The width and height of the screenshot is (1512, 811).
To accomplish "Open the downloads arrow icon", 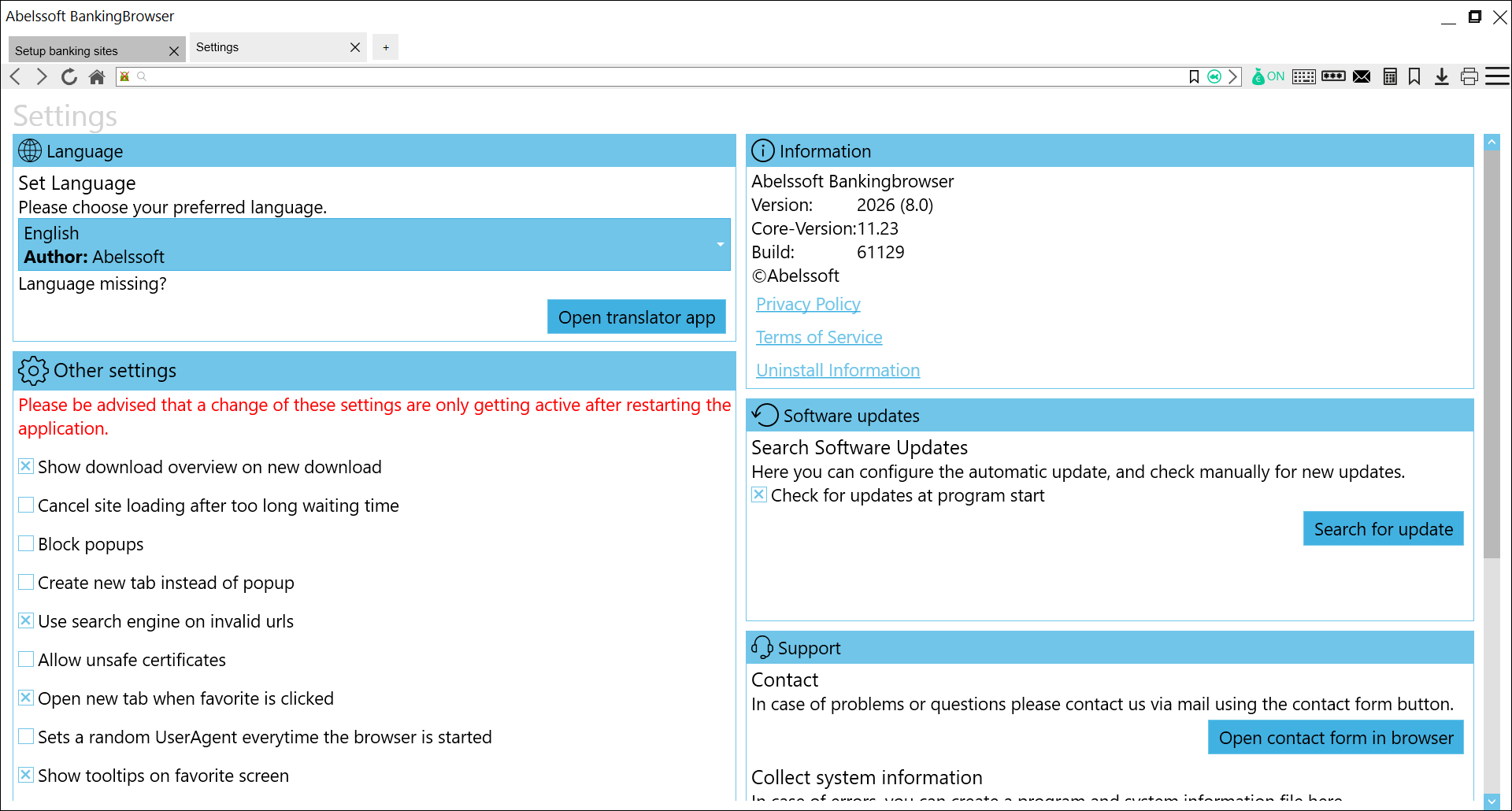I will [x=1441, y=76].
